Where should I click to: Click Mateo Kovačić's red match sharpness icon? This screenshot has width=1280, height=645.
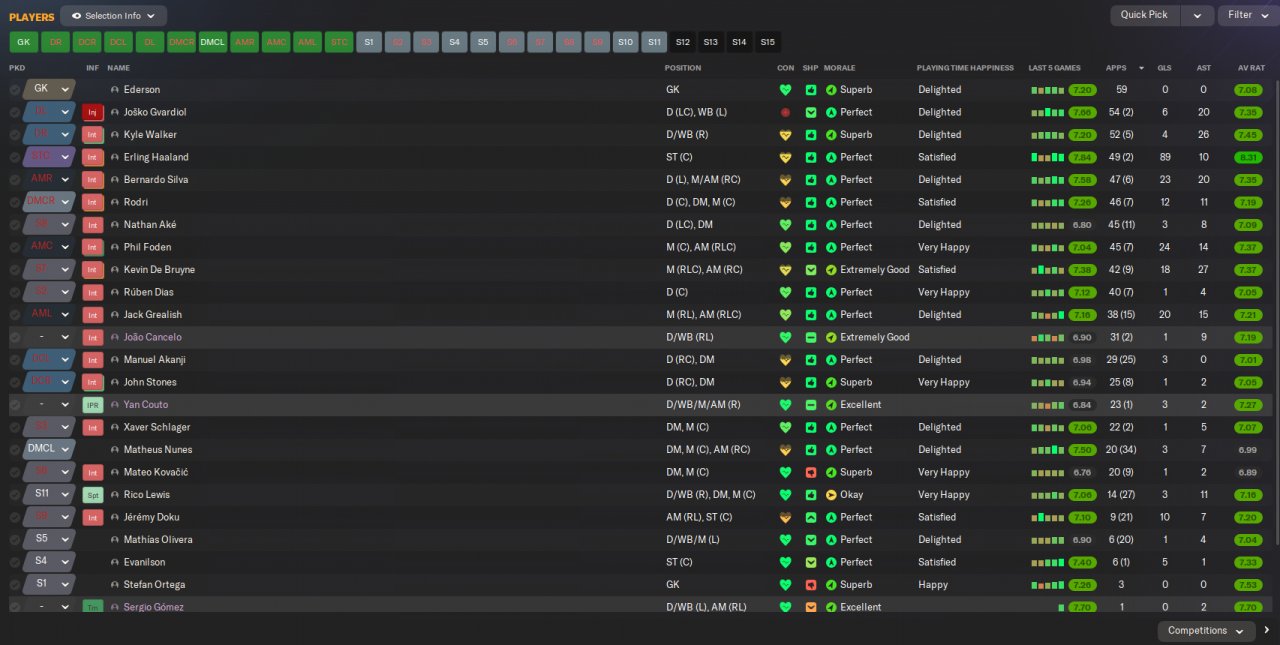(811, 472)
